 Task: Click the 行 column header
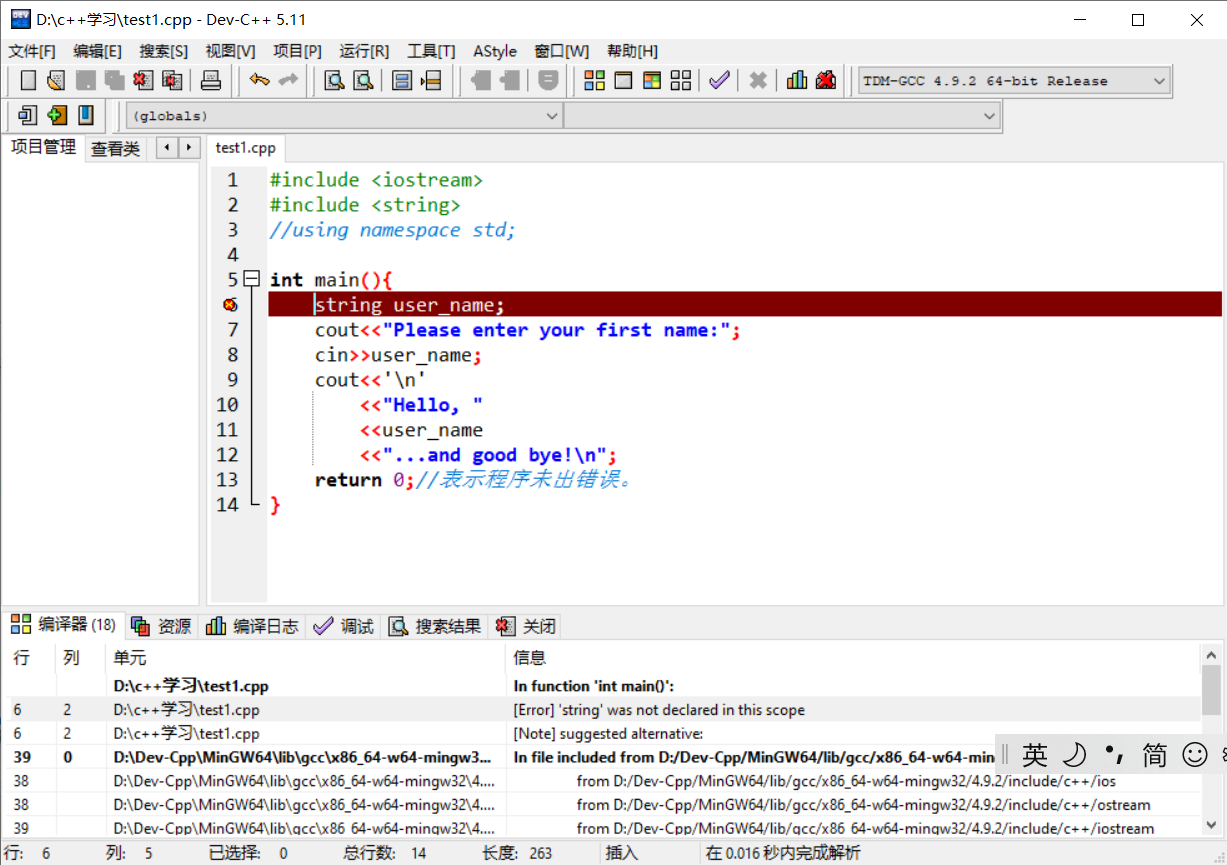point(30,657)
